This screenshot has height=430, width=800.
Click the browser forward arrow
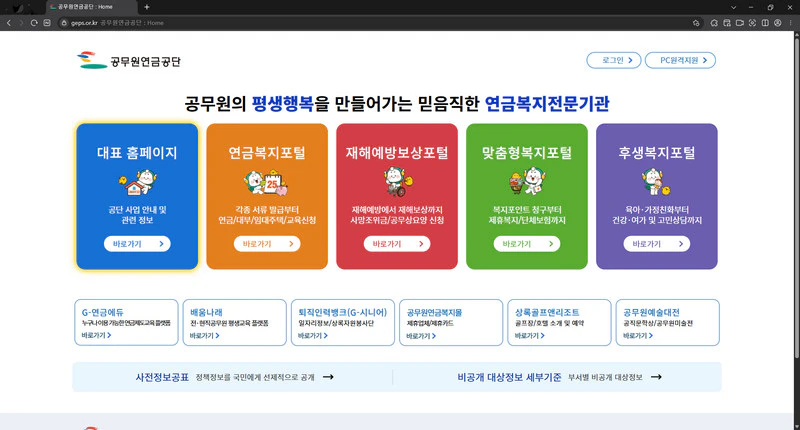pyautogui.click(x=21, y=22)
